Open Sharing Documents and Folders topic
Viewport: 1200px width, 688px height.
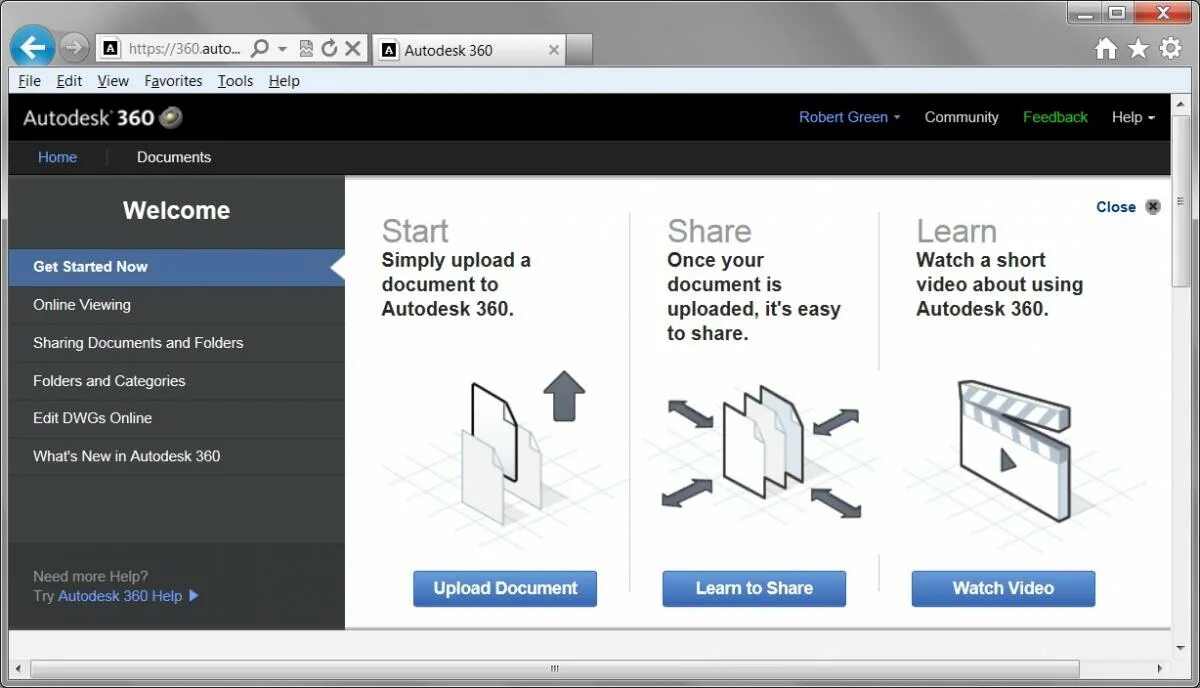(176, 343)
